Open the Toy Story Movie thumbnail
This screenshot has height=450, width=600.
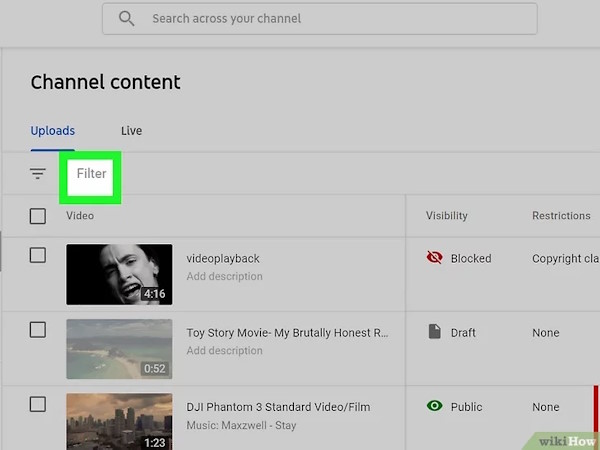[119, 348]
